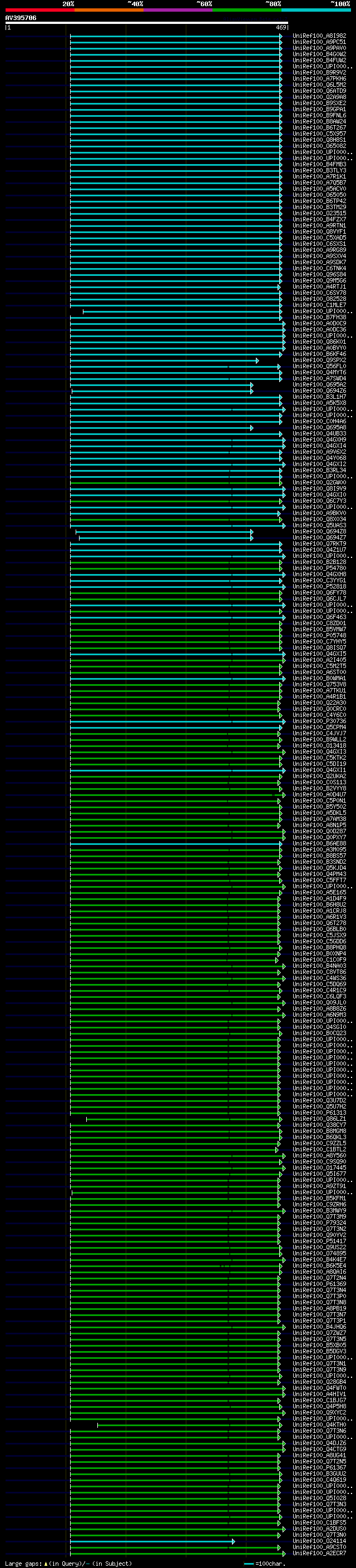Viewport: 356px width, 1568px height.
Task: Click the UniRef100_Q5UAS3 entry
Action: [319, 525]
